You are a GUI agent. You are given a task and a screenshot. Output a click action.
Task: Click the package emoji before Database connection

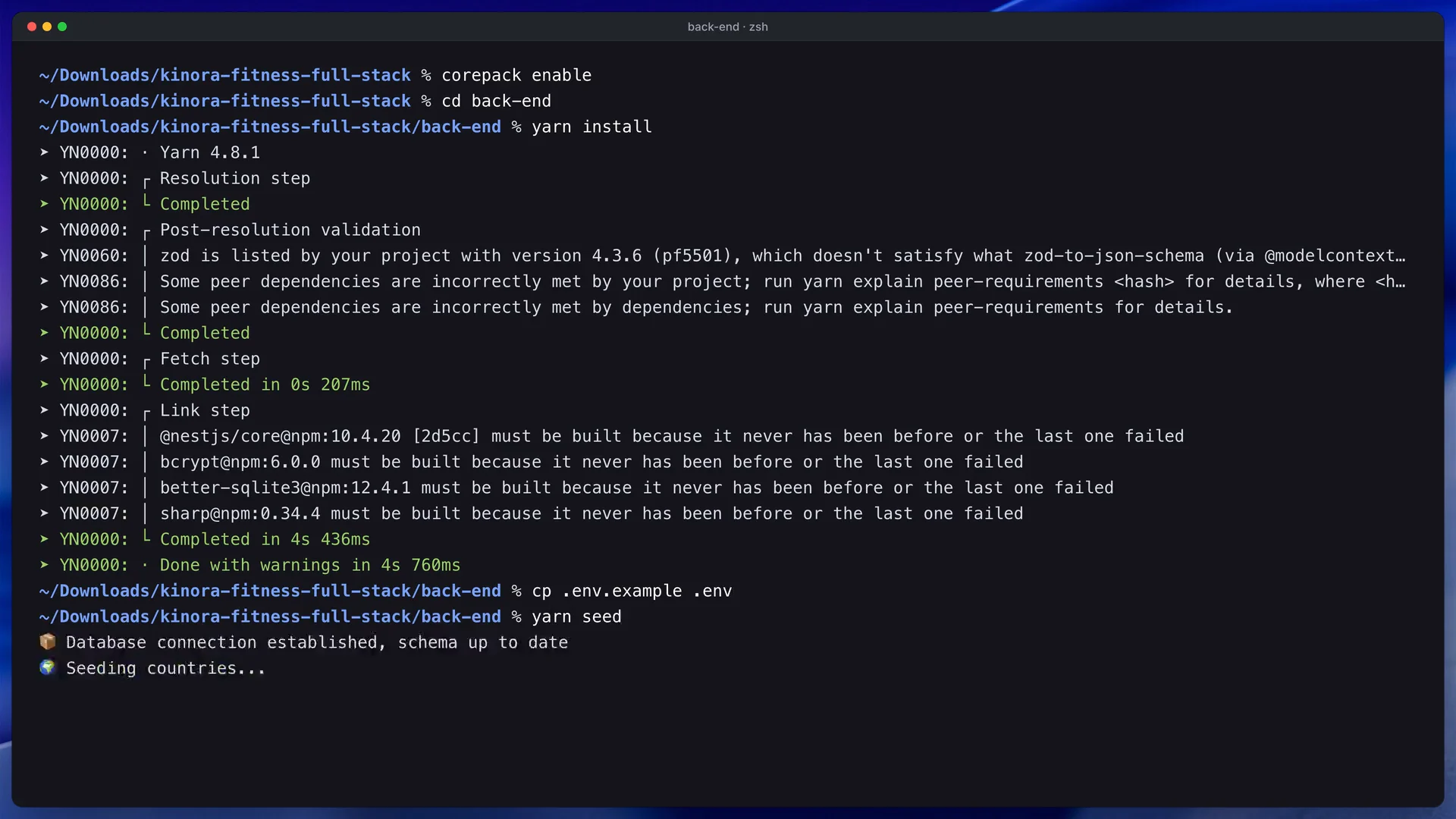(48, 642)
